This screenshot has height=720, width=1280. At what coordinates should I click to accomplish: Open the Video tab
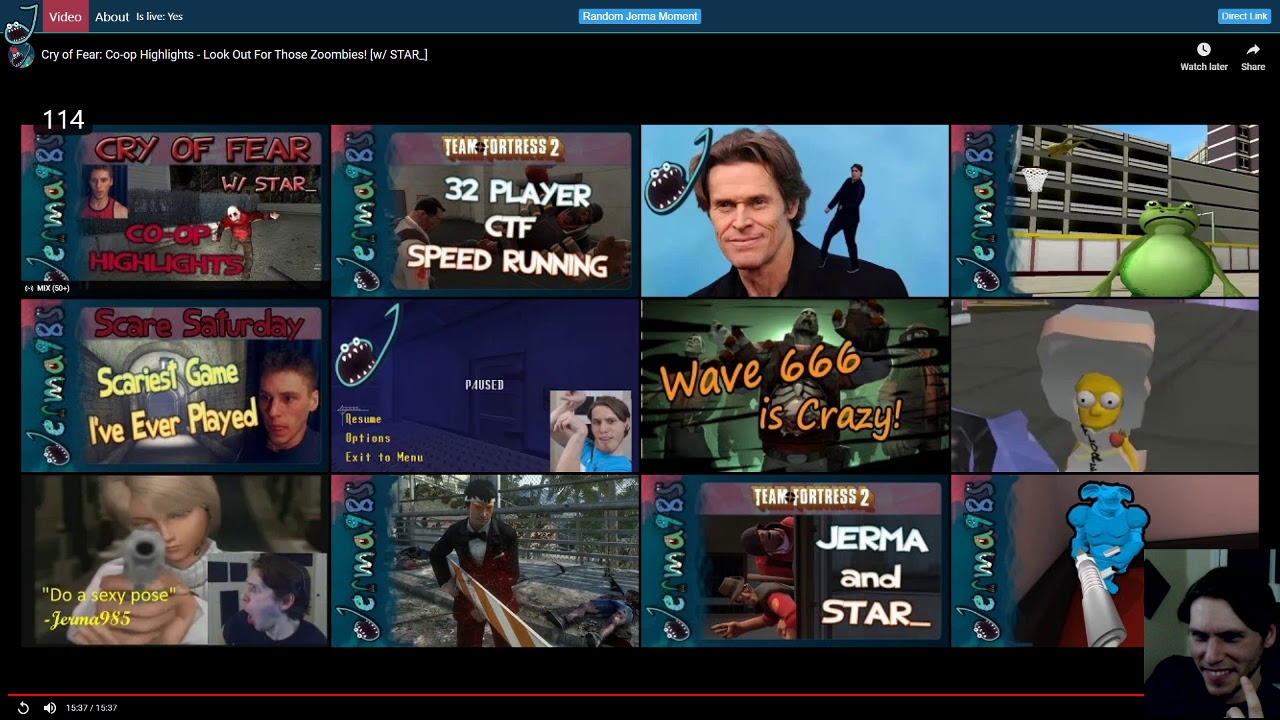65,16
